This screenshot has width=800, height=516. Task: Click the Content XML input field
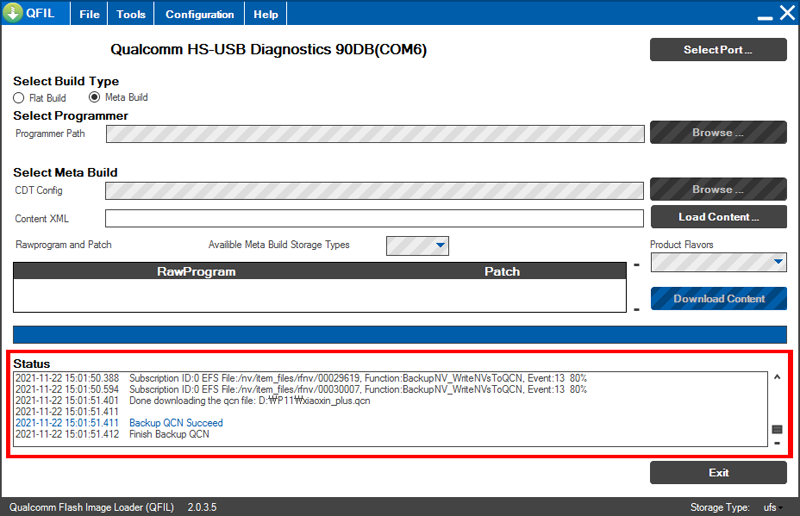374,218
